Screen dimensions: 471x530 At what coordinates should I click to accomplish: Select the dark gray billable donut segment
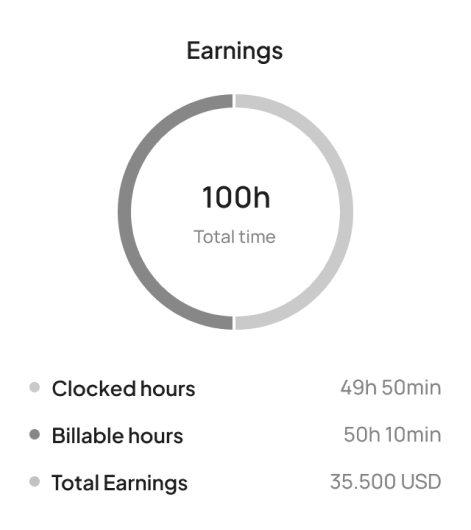point(124,212)
